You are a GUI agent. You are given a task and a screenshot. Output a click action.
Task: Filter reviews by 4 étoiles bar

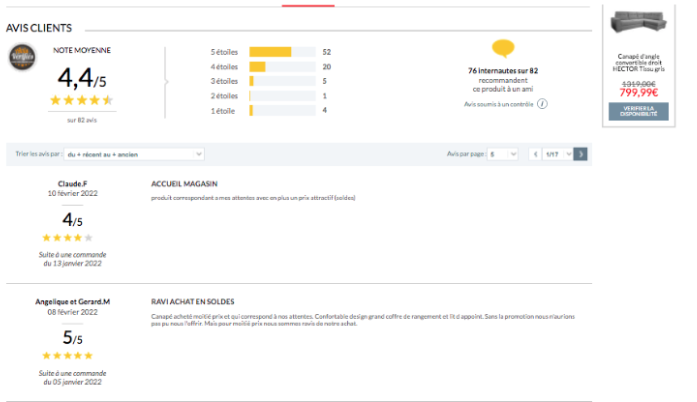coord(282,67)
